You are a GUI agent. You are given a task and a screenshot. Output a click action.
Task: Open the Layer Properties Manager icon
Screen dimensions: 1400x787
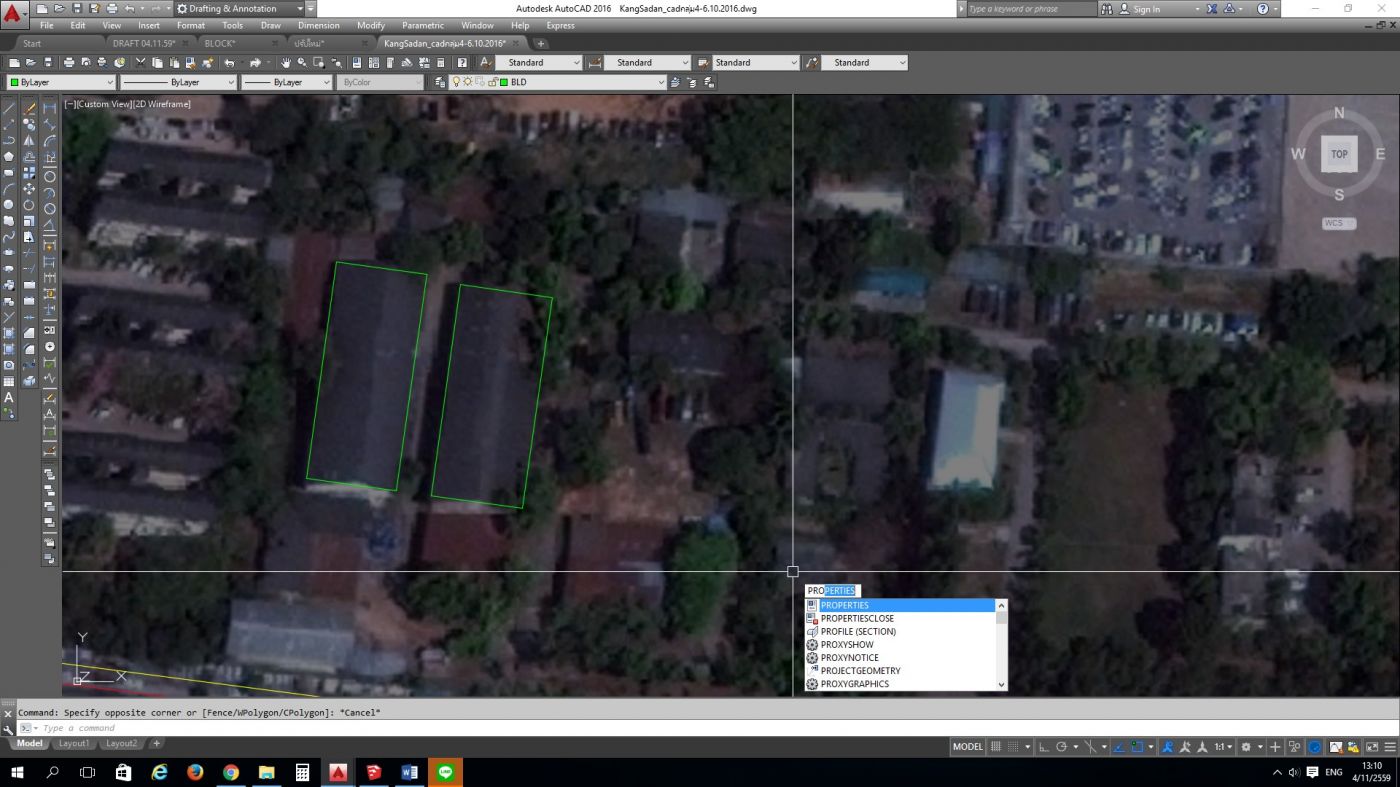(x=441, y=82)
